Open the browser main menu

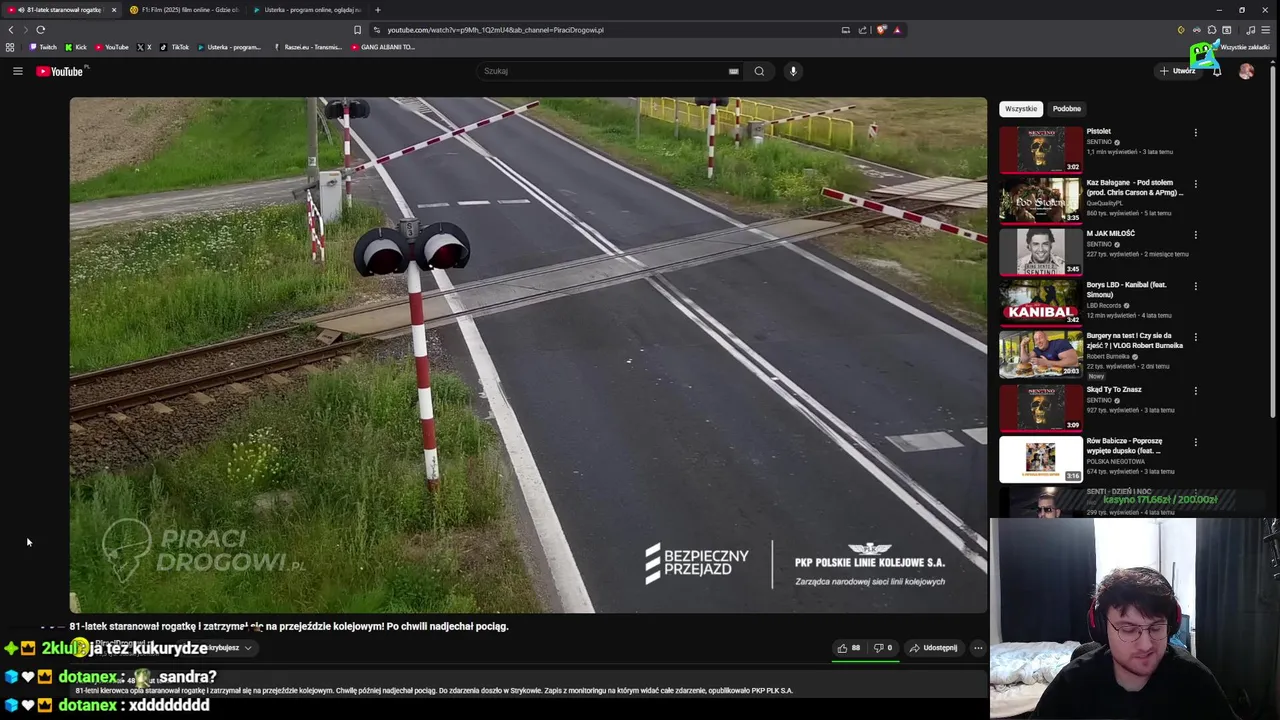tap(1266, 30)
